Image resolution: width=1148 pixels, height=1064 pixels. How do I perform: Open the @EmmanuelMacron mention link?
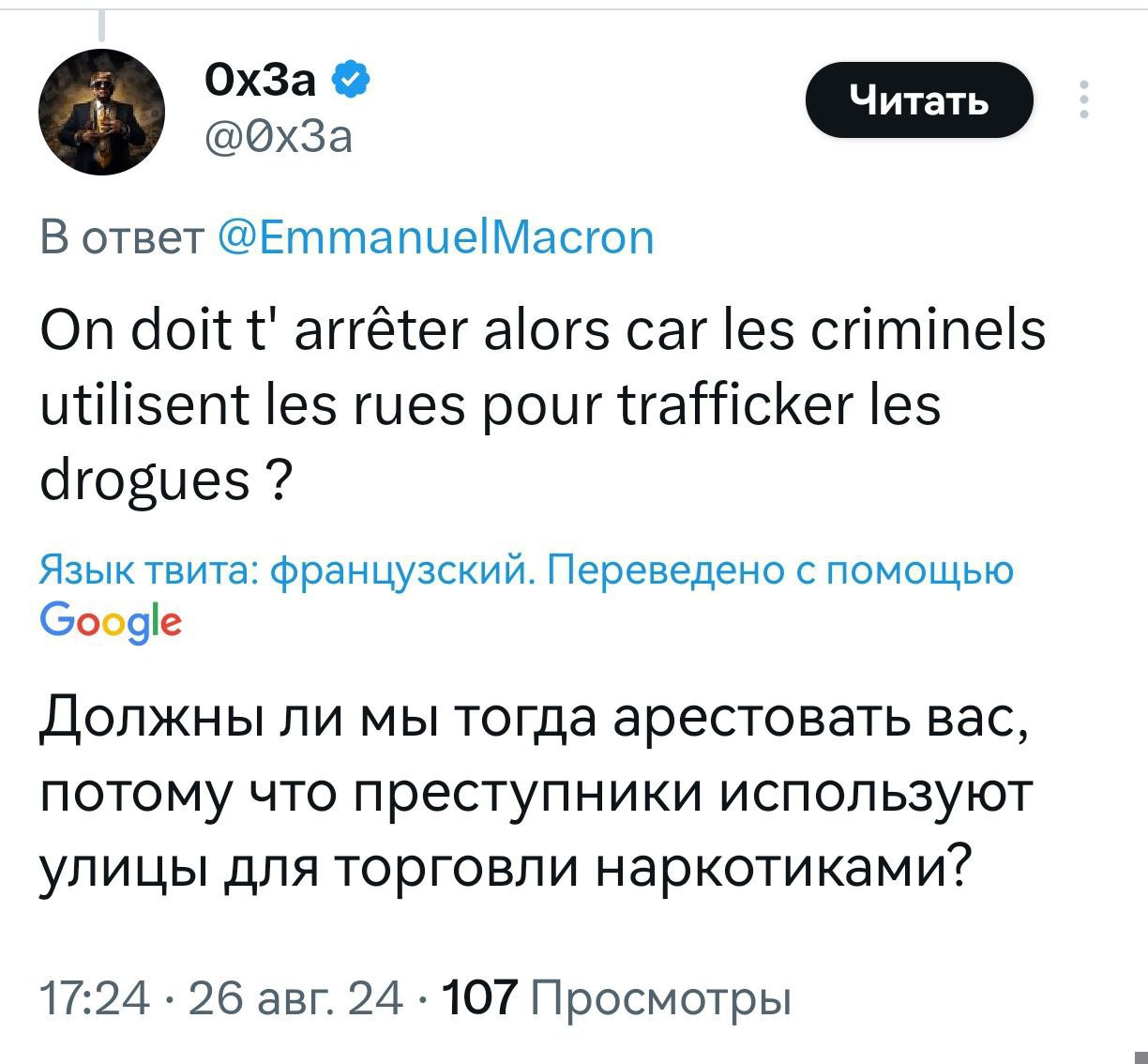(435, 238)
